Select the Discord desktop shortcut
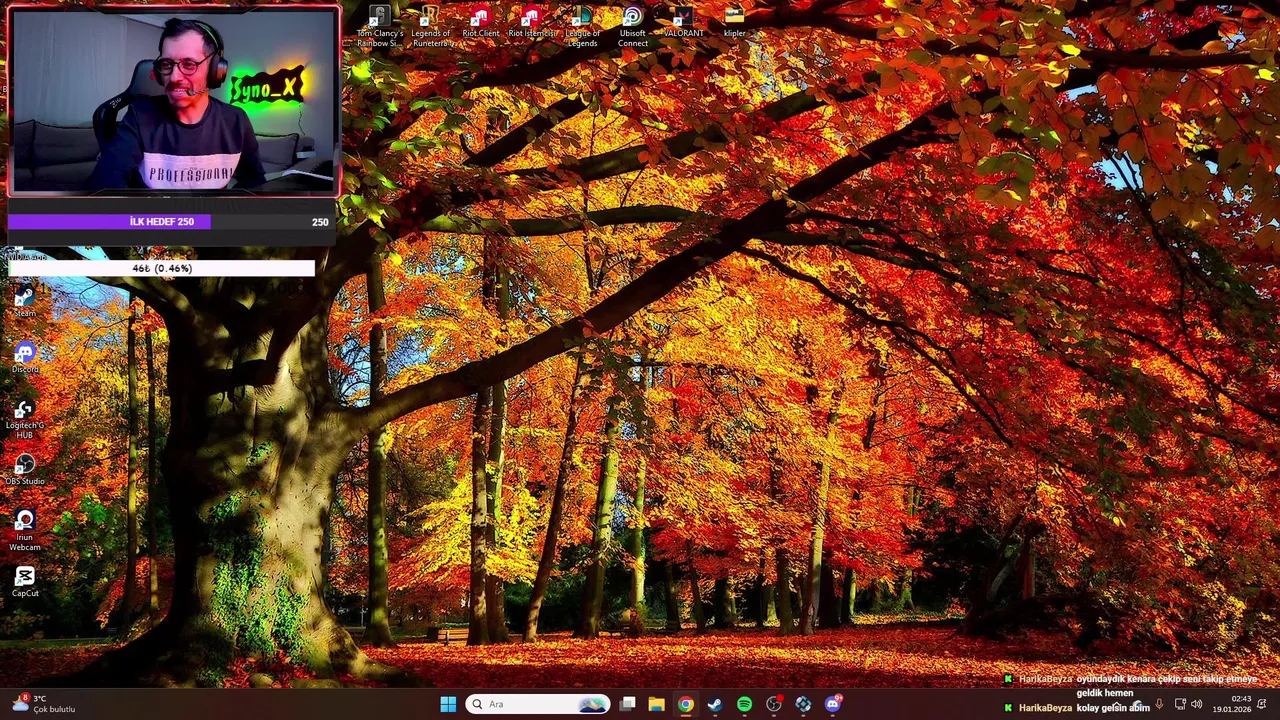This screenshot has width=1280, height=720. (x=25, y=358)
